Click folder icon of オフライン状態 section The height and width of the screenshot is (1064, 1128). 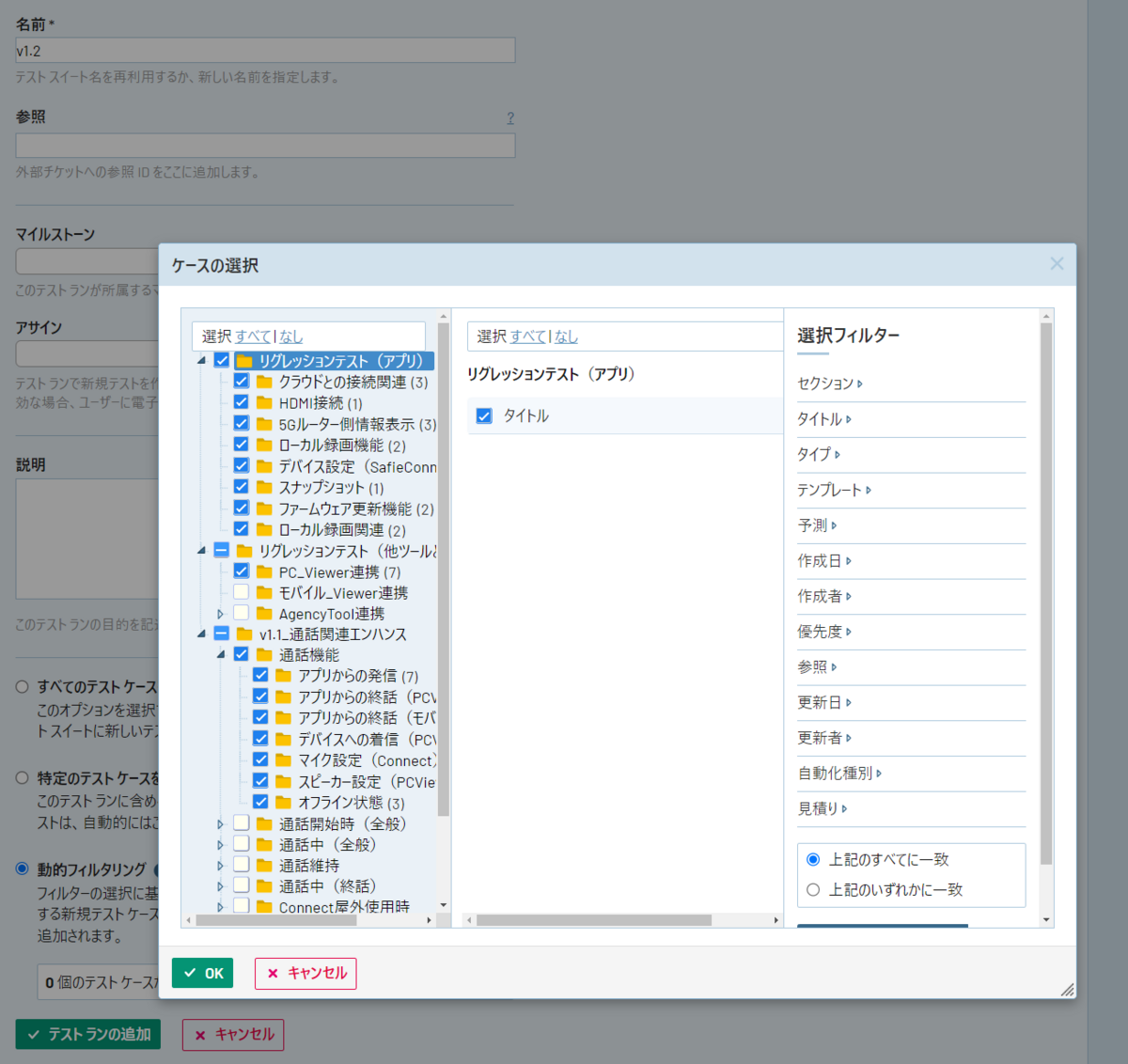[x=283, y=802]
